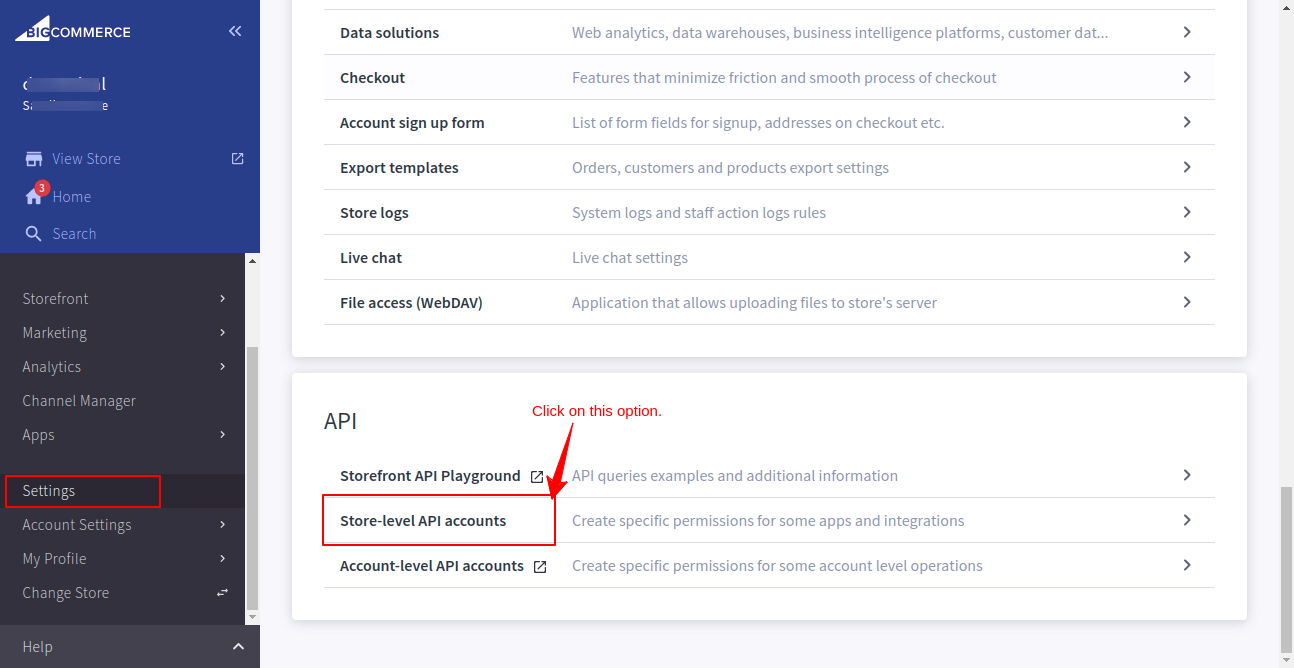Open Storefront menu item
Screen dimensions: 1294x668
55,299
